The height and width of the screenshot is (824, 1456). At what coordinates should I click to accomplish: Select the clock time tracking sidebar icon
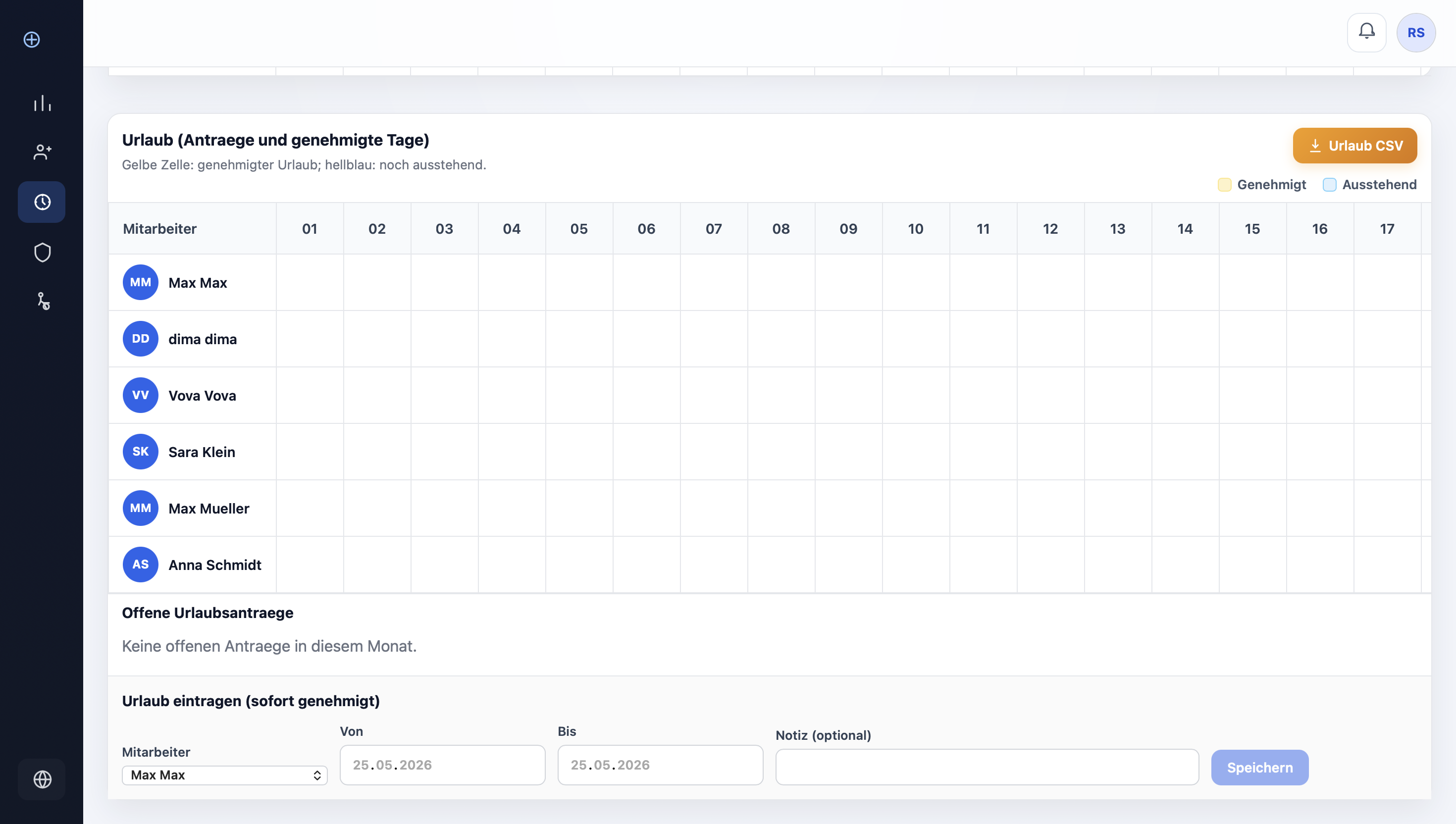click(42, 202)
